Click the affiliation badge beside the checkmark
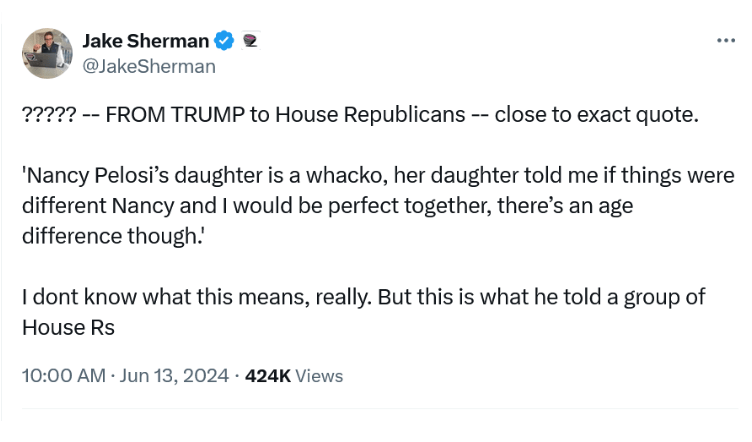Screen dimensions: 752x442 tap(249, 41)
